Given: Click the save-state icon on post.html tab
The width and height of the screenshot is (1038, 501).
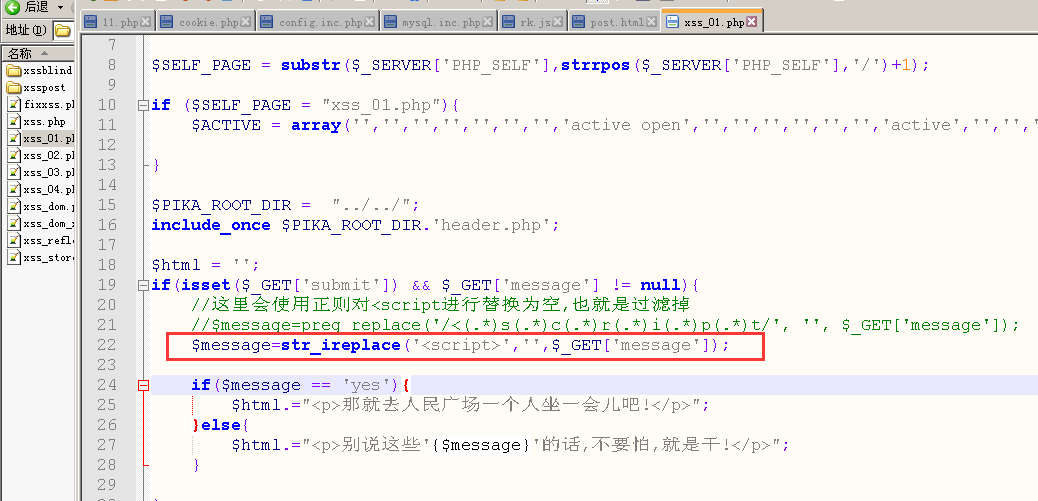Looking at the screenshot, I should pos(579,22).
